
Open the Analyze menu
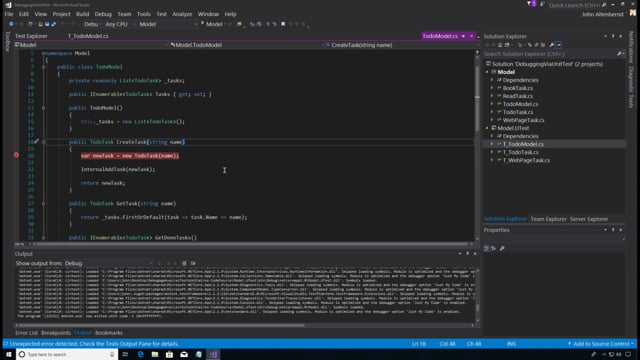click(x=182, y=14)
